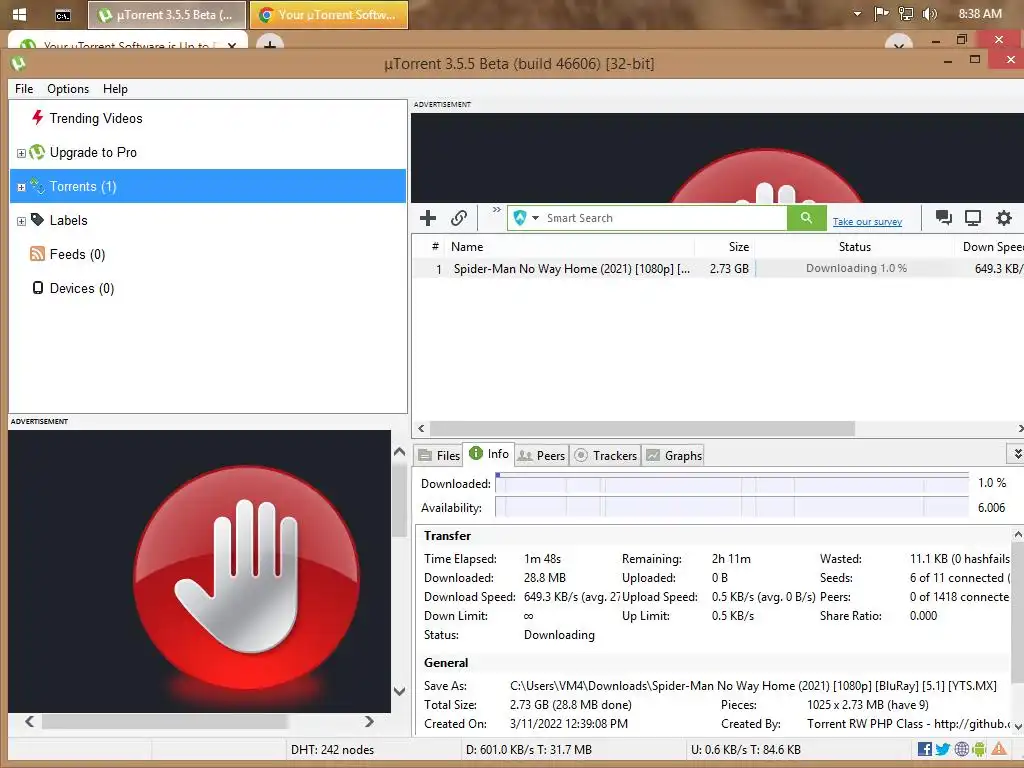1024x768 pixels.
Task: Switch to the Graphs tab
Action: 674,455
